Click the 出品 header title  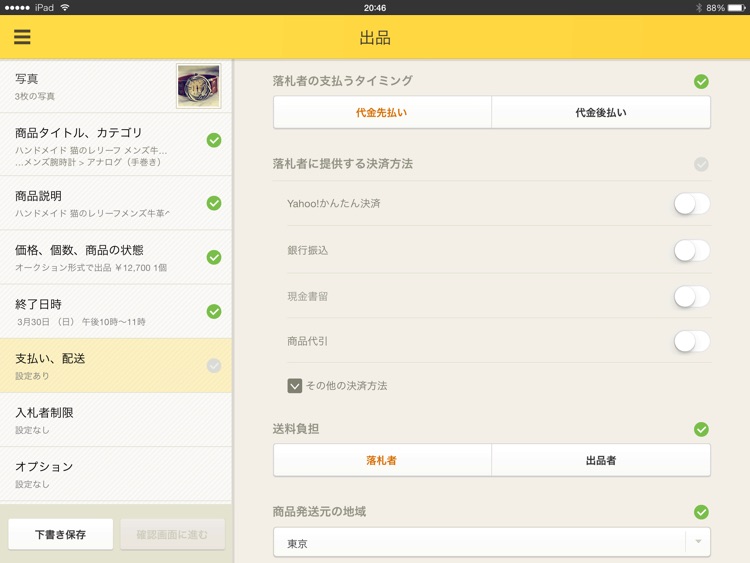click(375, 38)
